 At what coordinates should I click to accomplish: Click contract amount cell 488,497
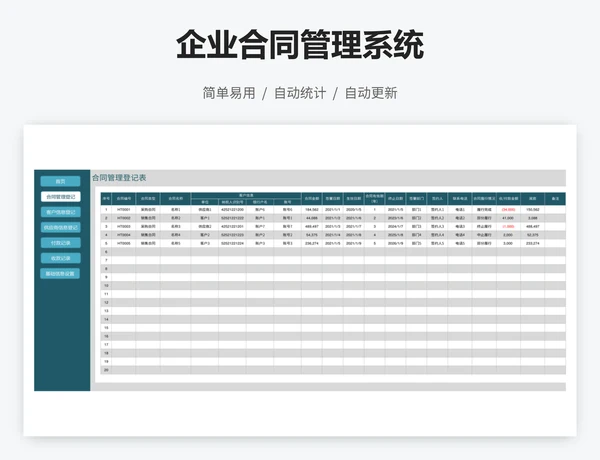coord(312,227)
